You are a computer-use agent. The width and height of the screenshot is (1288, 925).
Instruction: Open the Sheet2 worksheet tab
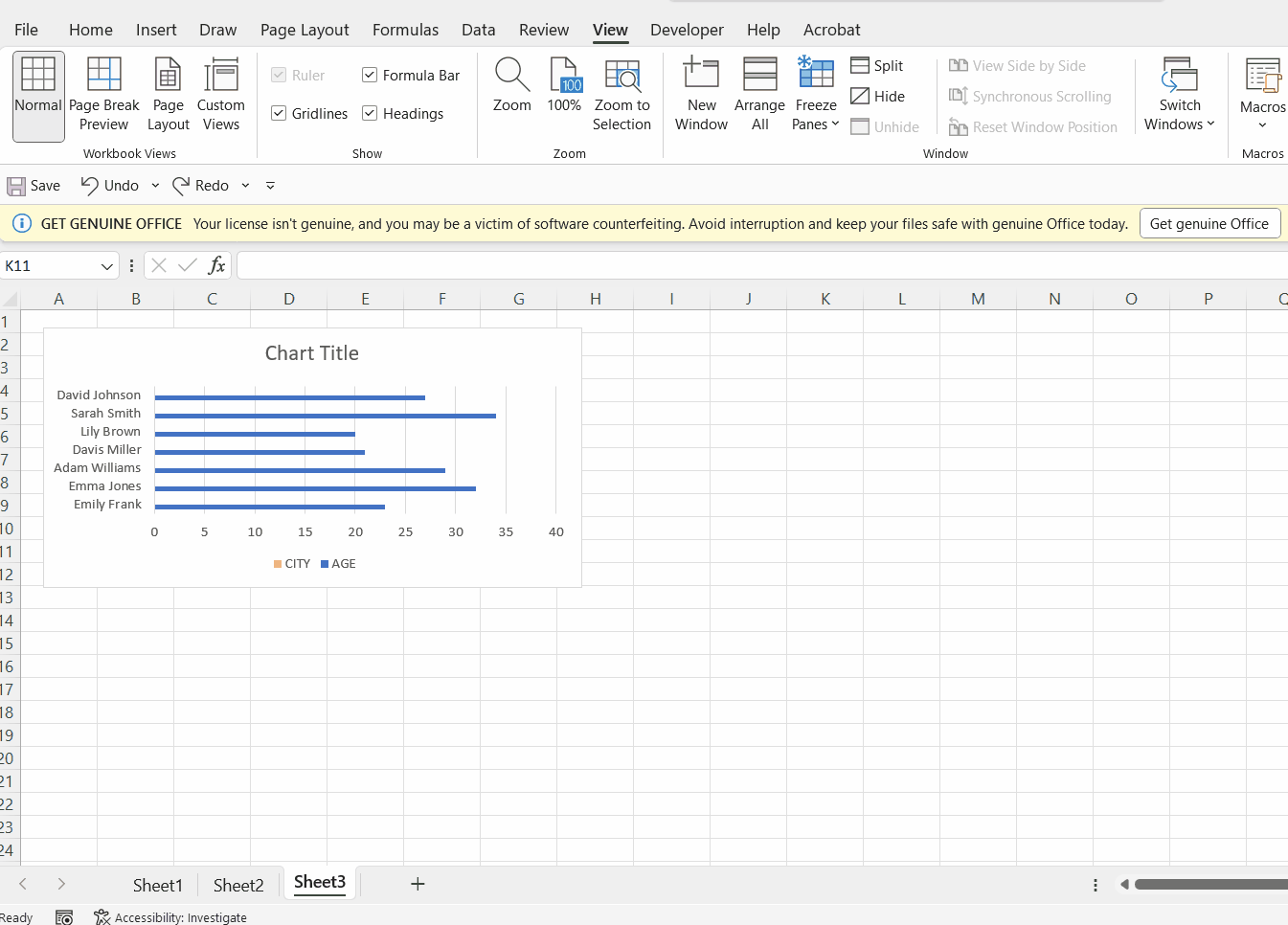[237, 884]
